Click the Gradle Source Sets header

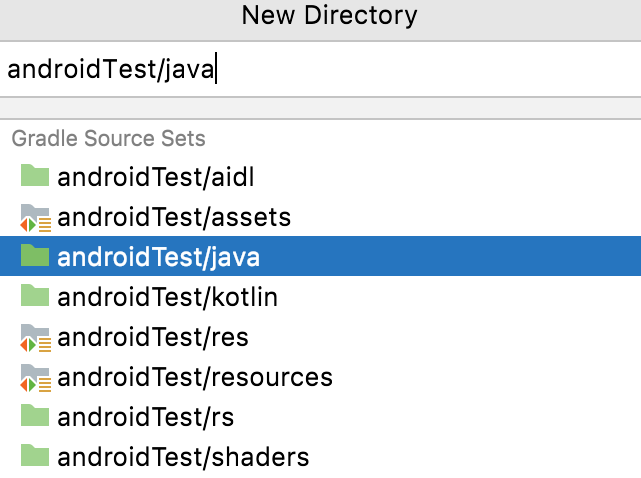click(x=108, y=138)
